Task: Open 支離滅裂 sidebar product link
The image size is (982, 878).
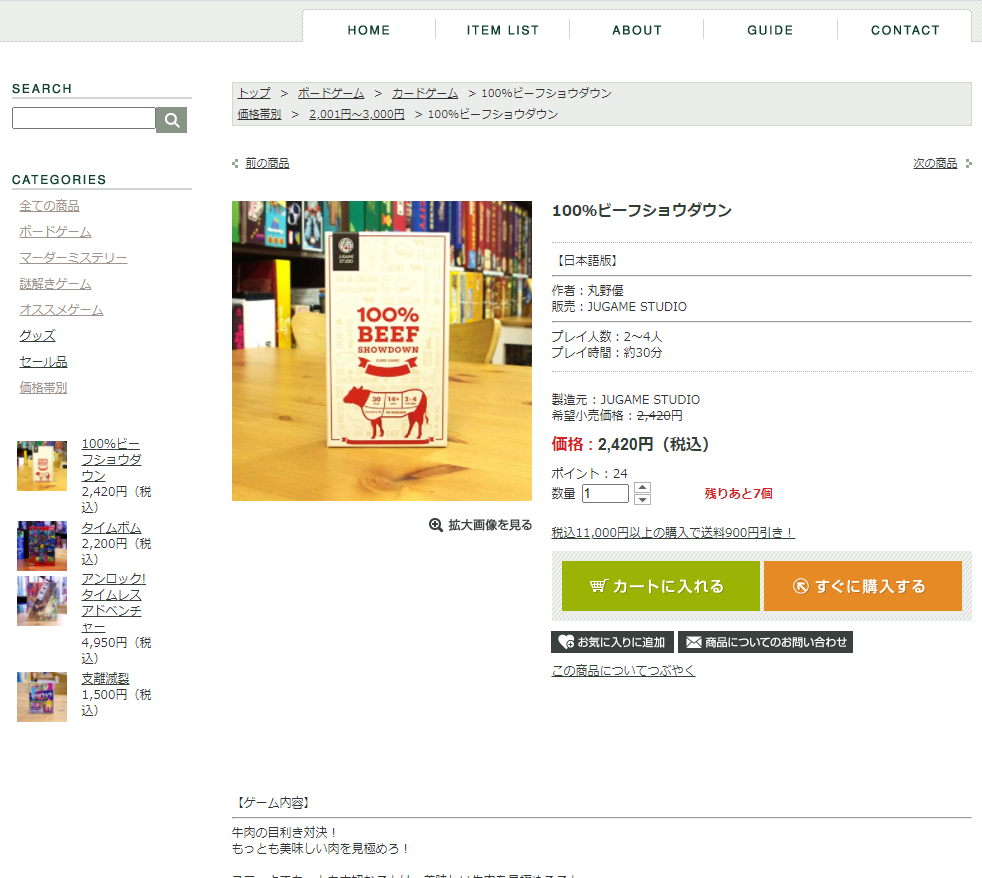Action: [105, 678]
